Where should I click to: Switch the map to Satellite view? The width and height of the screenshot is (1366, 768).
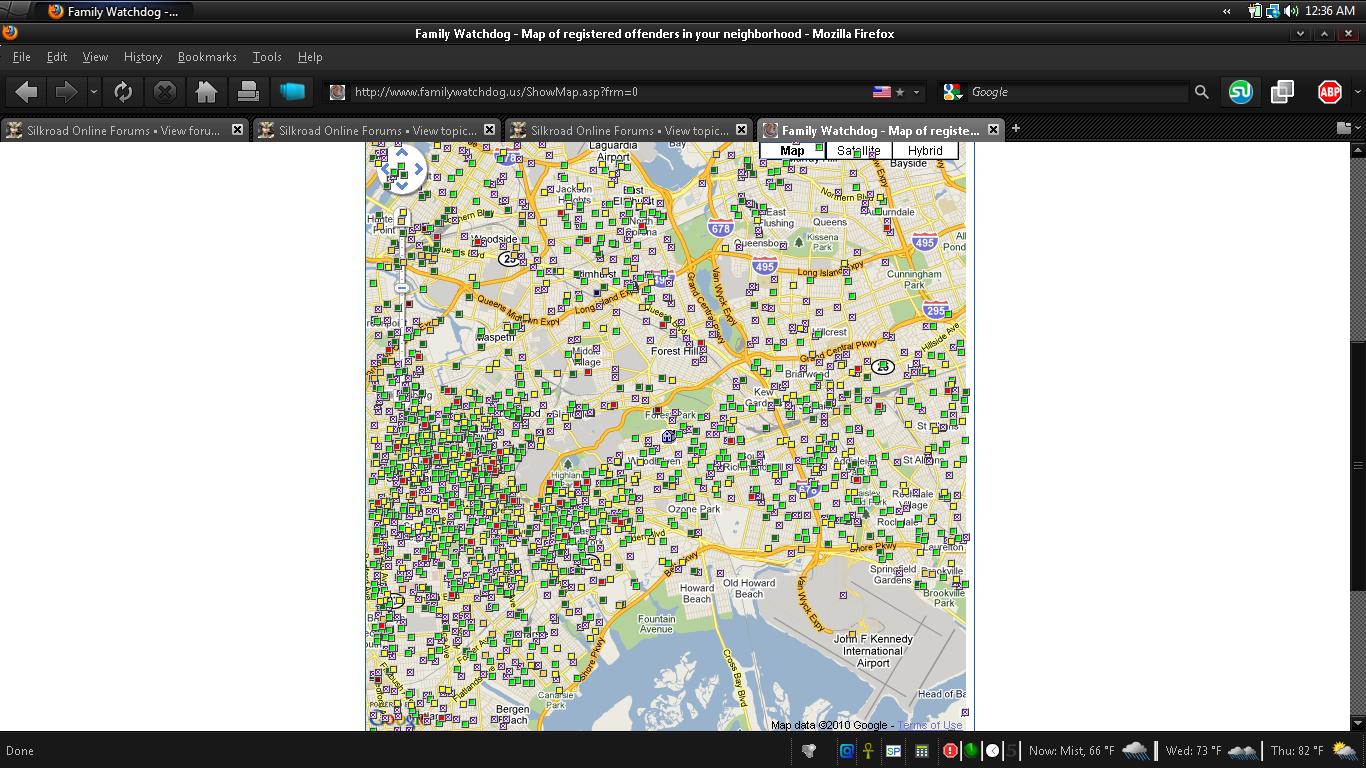click(x=858, y=151)
